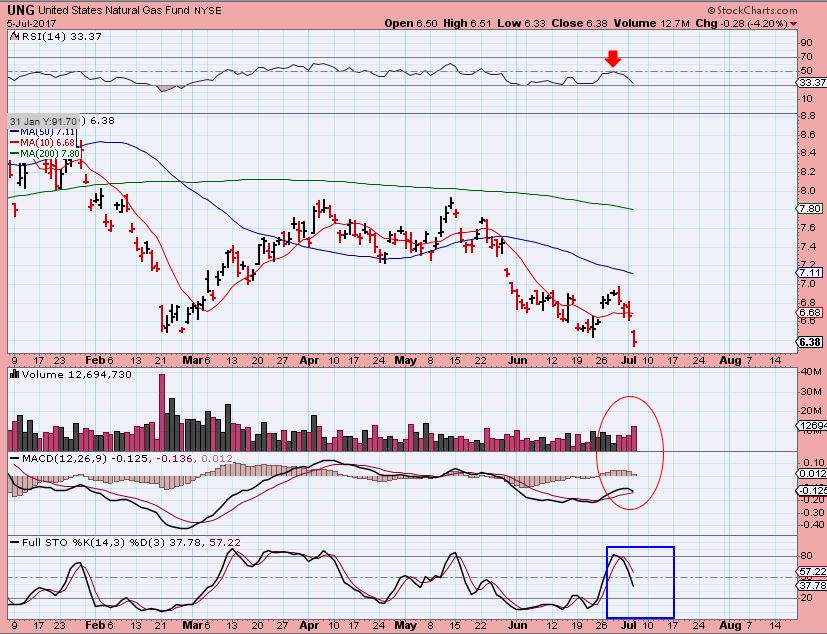
Task: Click the red down-triangle beside the change percent
Action: click(794, 24)
